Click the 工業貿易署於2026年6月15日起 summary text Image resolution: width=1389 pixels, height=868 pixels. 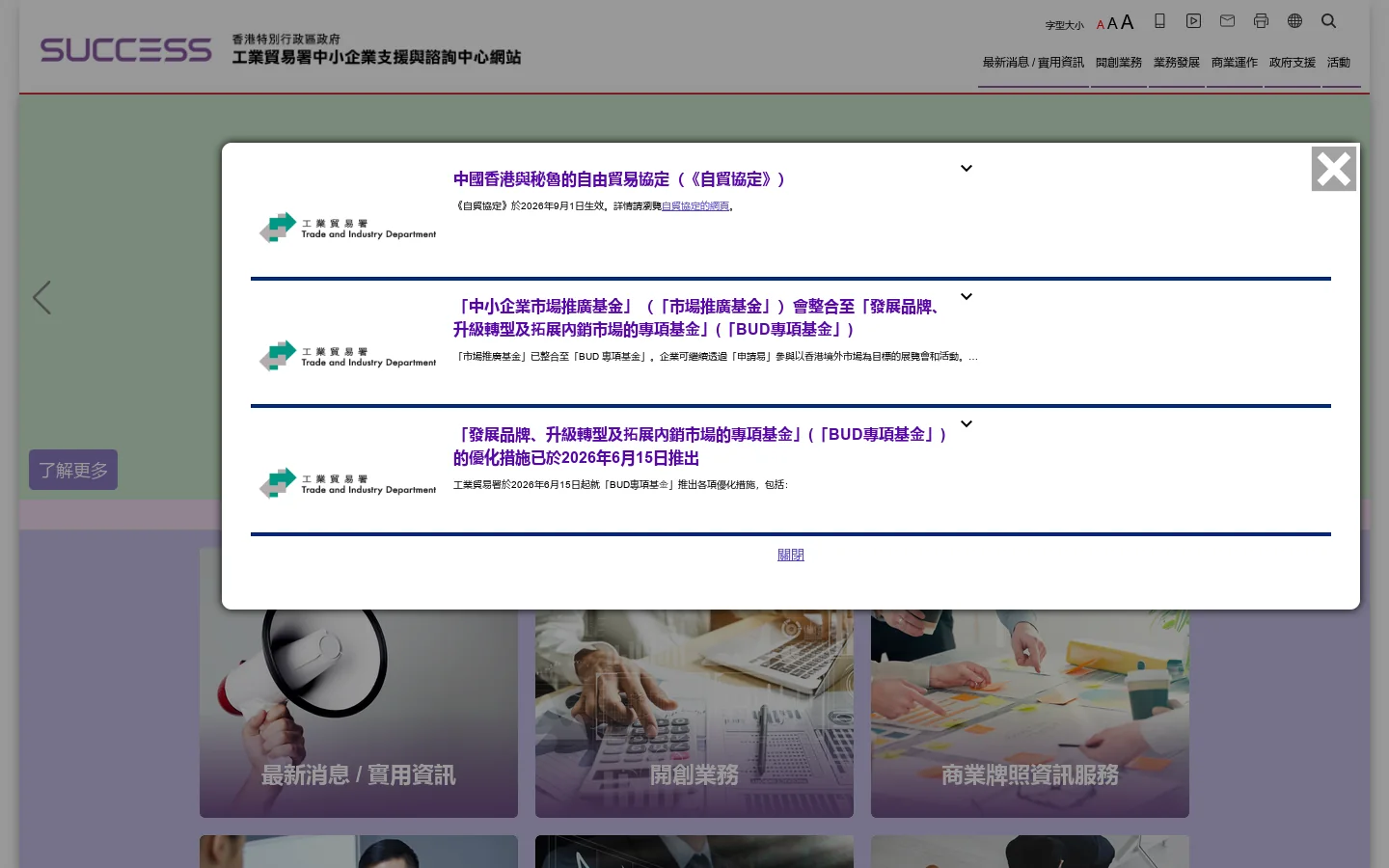point(620,485)
